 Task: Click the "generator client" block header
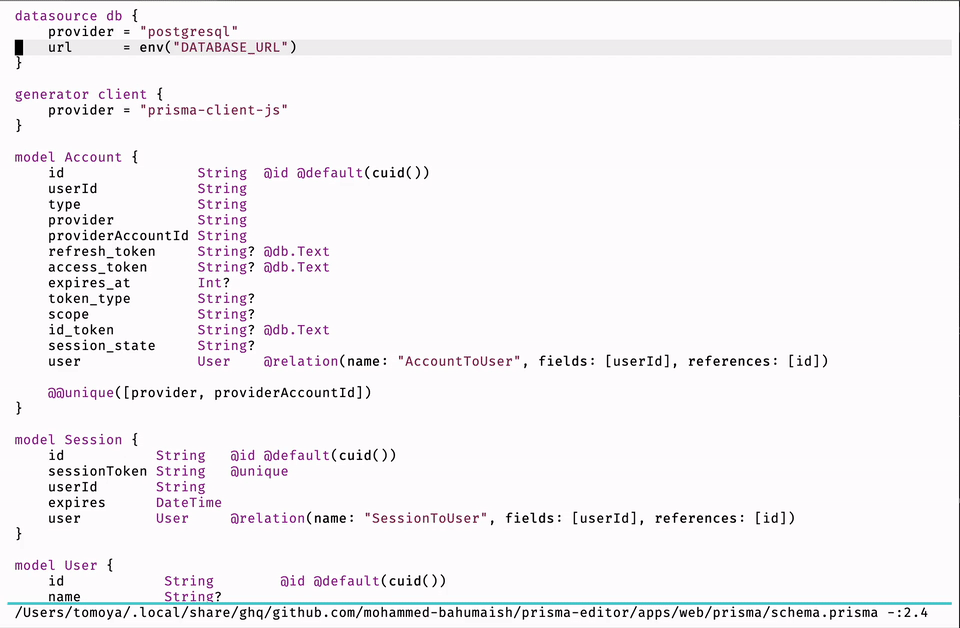81,94
